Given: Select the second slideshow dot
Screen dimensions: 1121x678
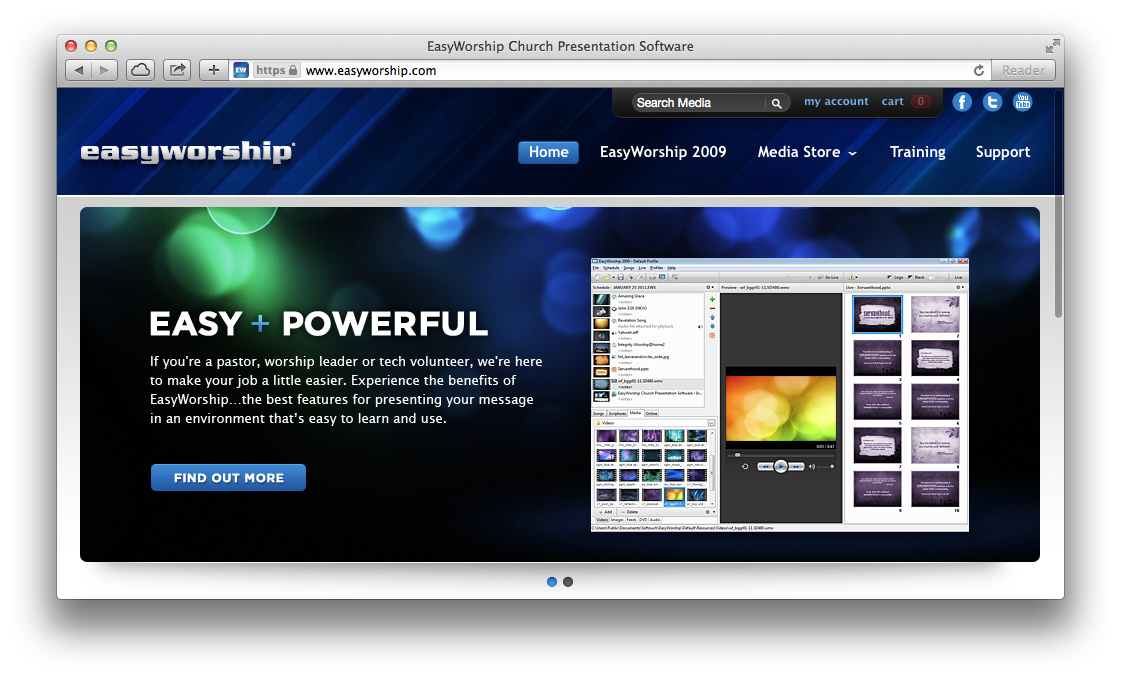Looking at the screenshot, I should (x=568, y=582).
